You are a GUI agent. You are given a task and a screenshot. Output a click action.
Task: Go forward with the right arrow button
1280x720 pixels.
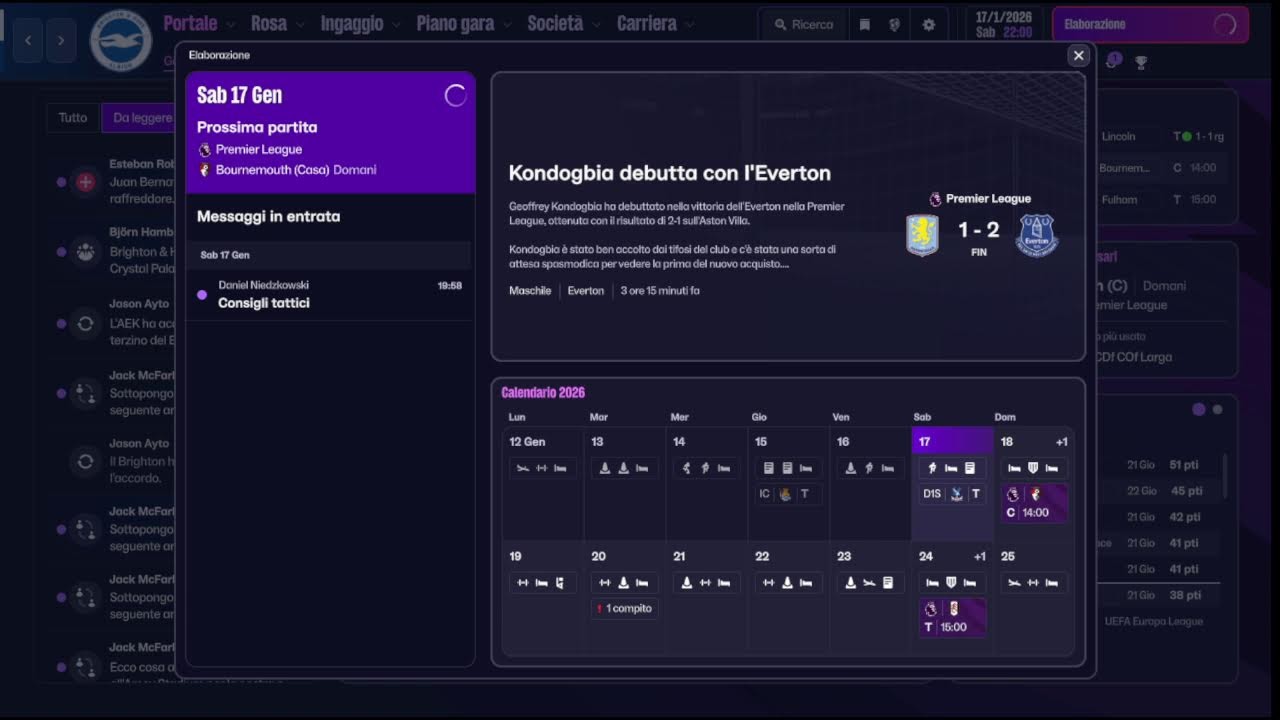click(x=61, y=40)
